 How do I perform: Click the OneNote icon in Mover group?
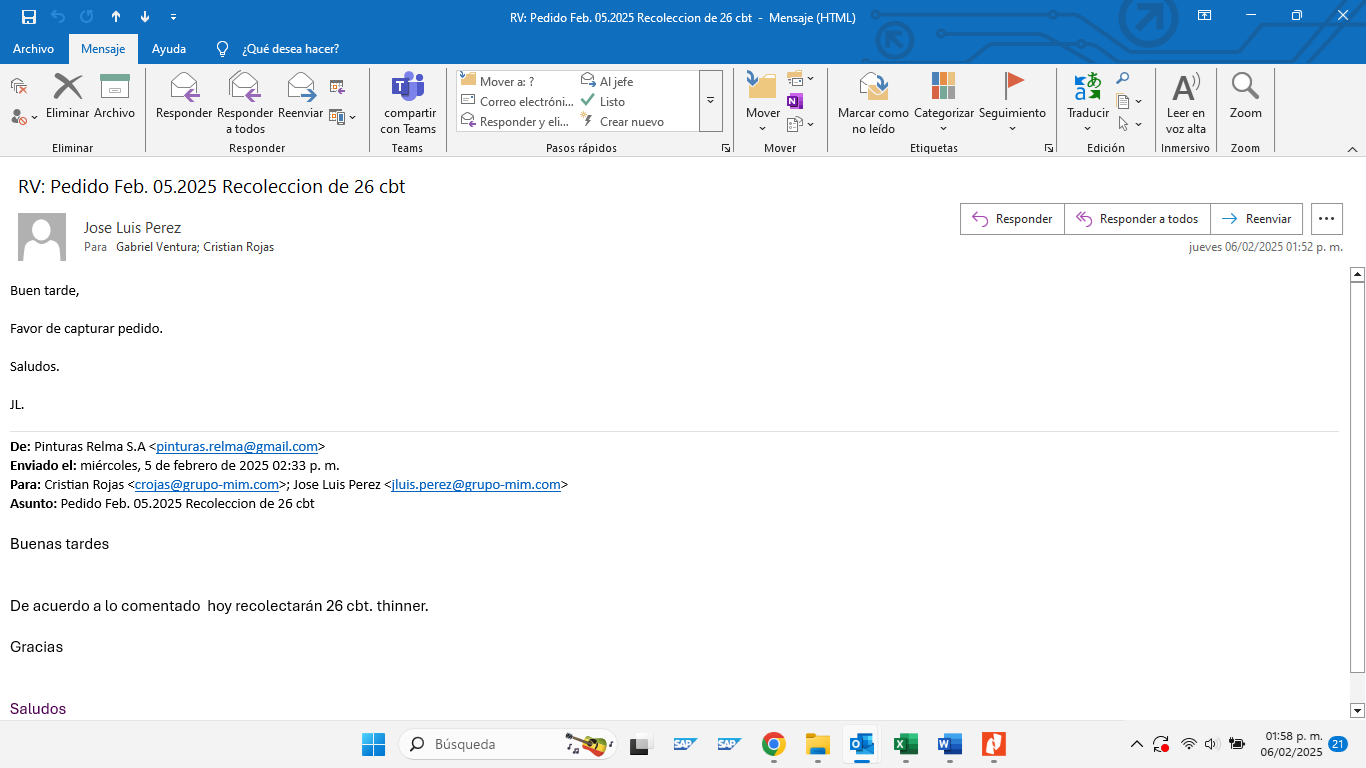coord(795,101)
